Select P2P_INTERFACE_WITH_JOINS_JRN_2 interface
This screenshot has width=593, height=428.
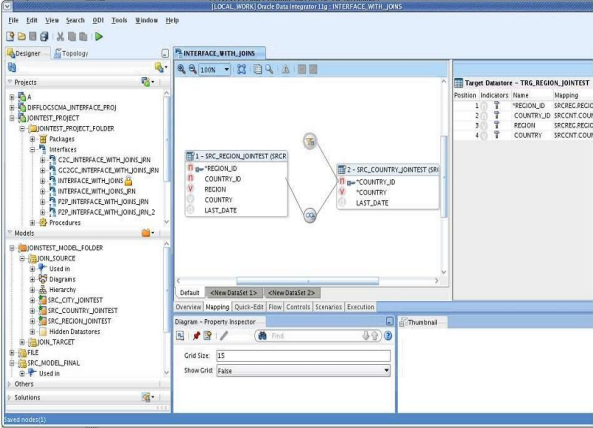coord(106,212)
